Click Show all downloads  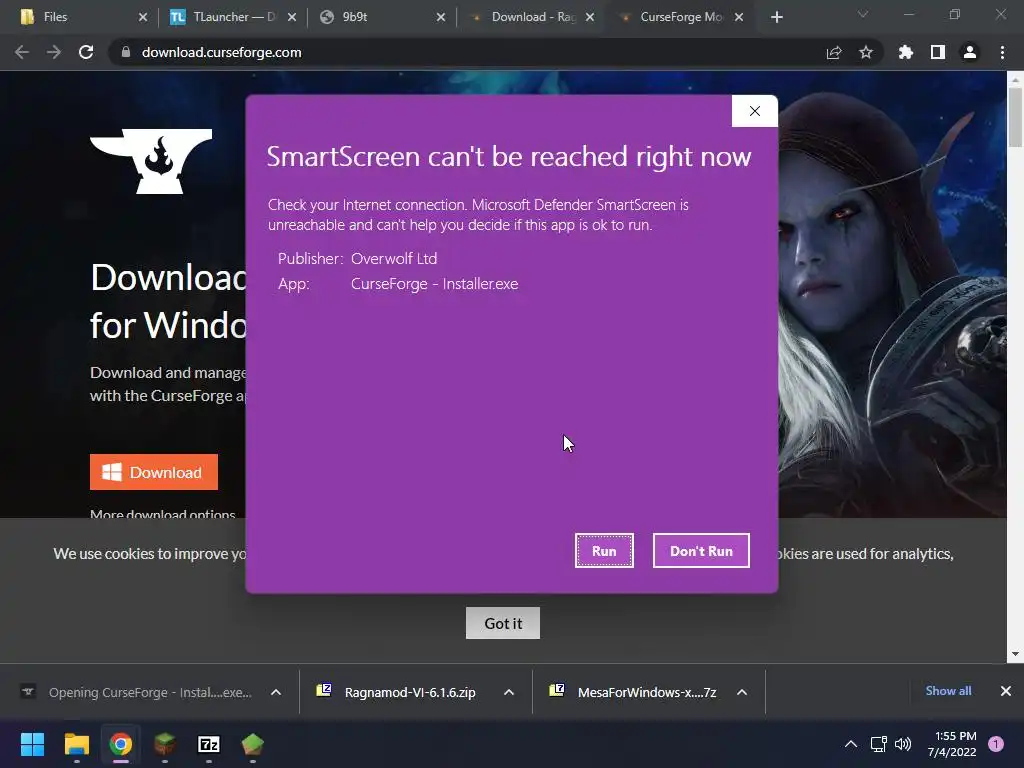pos(948,691)
